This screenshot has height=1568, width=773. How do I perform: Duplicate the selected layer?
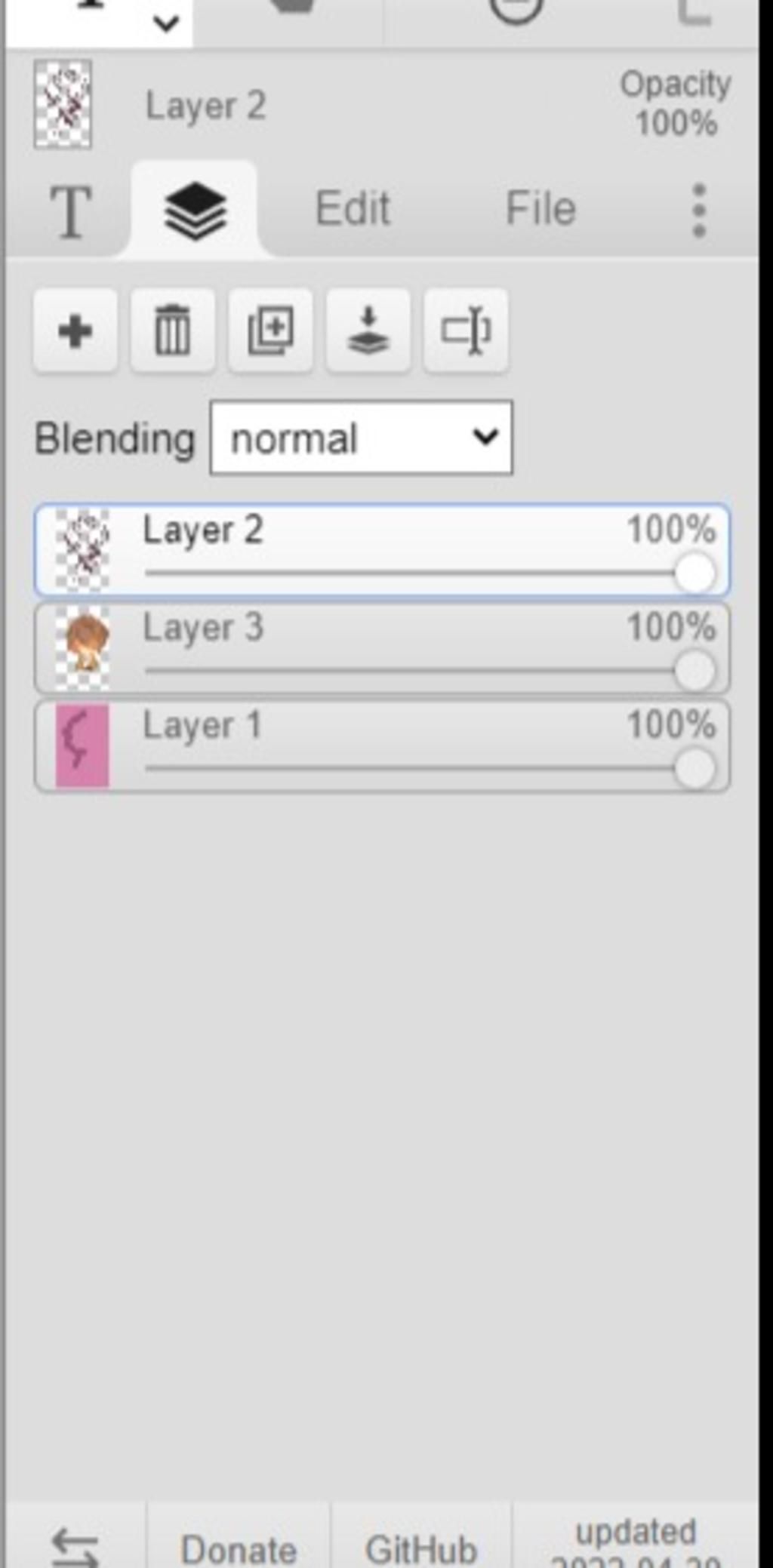[x=270, y=331]
